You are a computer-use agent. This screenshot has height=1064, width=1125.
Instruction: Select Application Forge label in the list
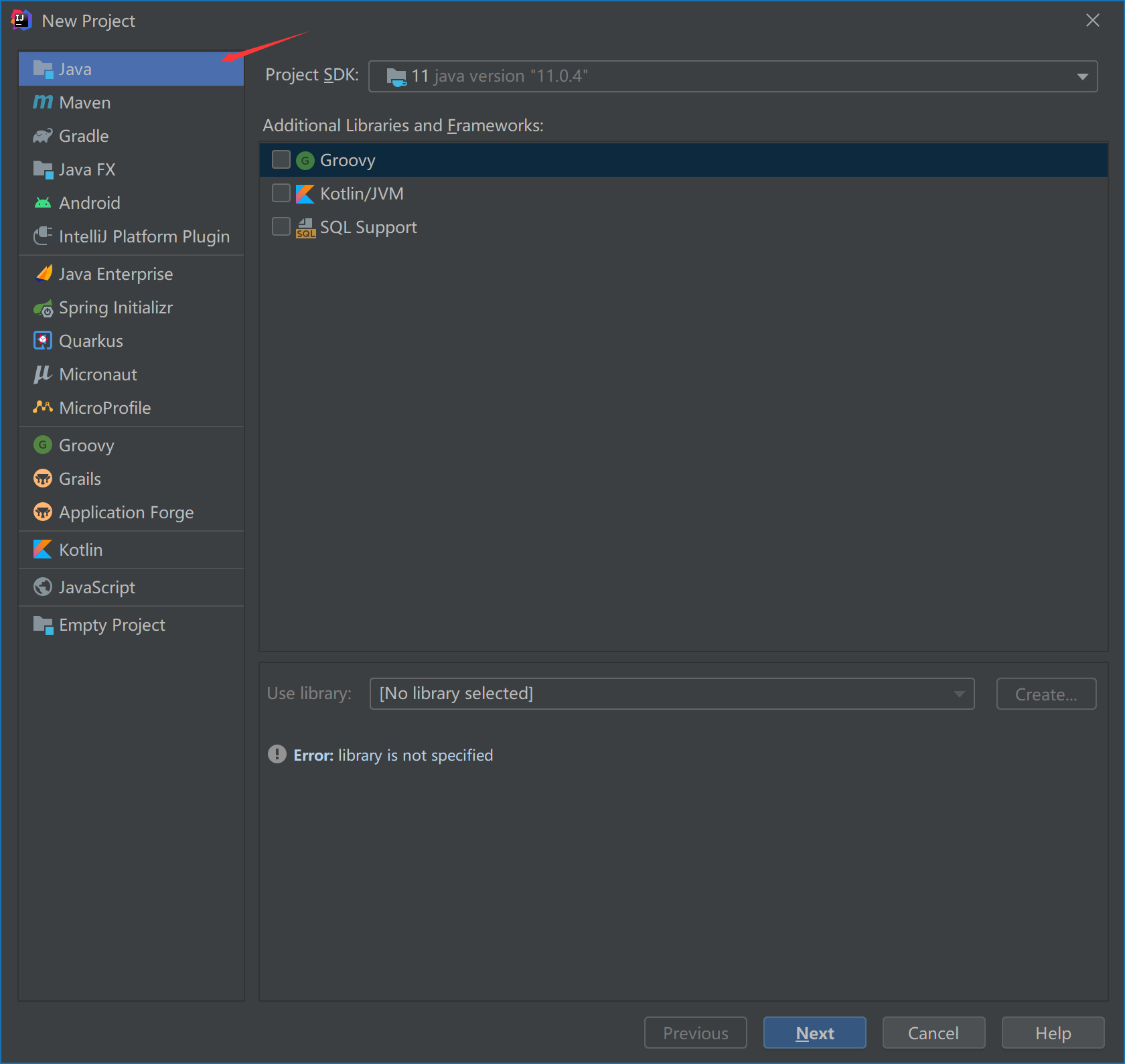(127, 512)
